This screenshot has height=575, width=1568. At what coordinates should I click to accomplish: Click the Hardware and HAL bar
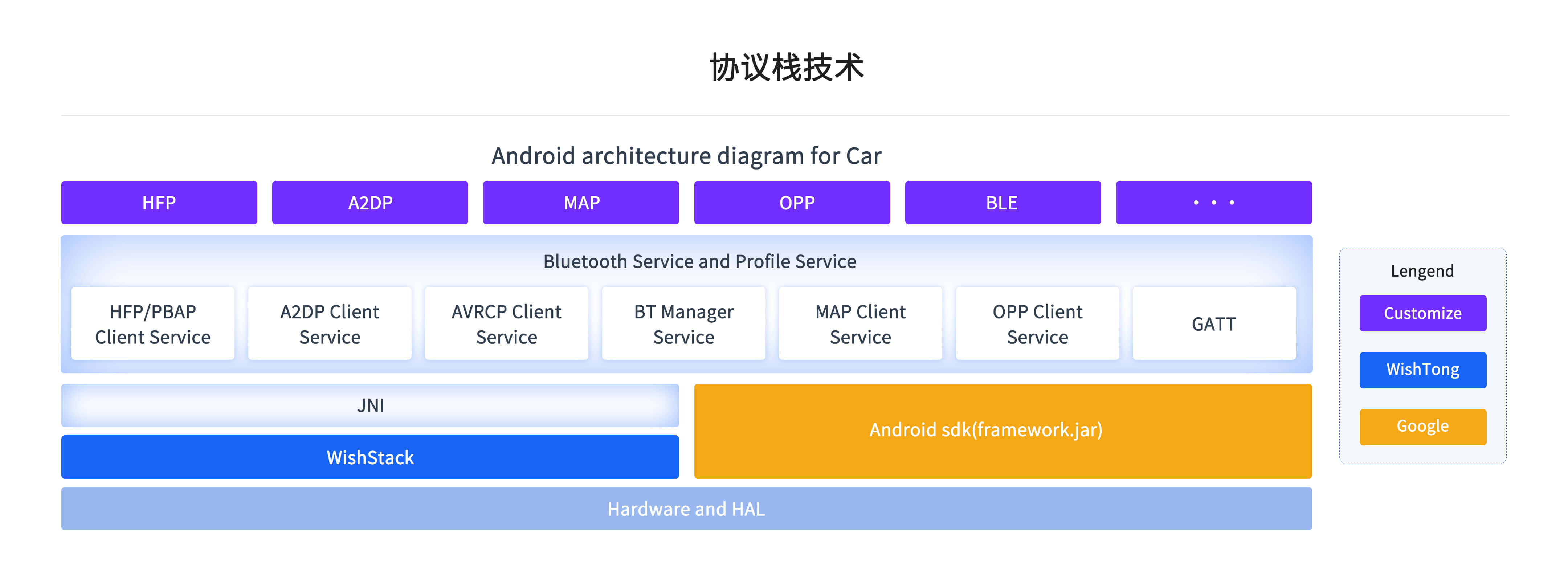[686, 509]
